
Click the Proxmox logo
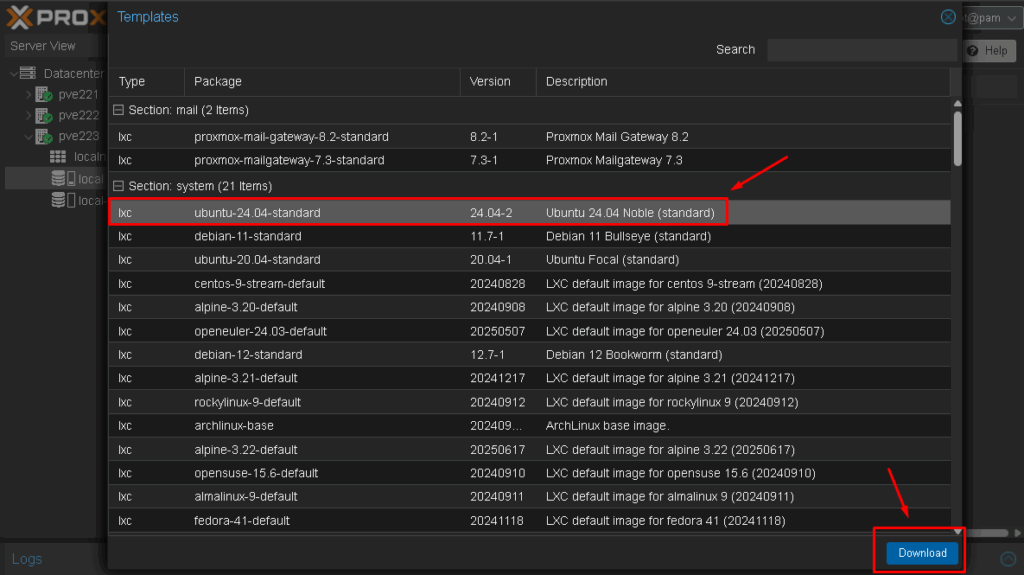point(55,18)
